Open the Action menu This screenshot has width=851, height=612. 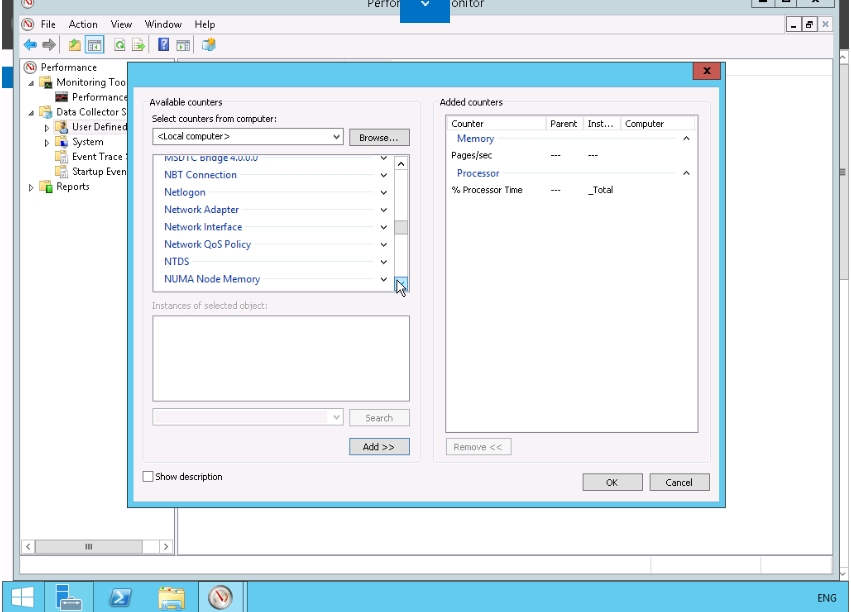(x=83, y=24)
